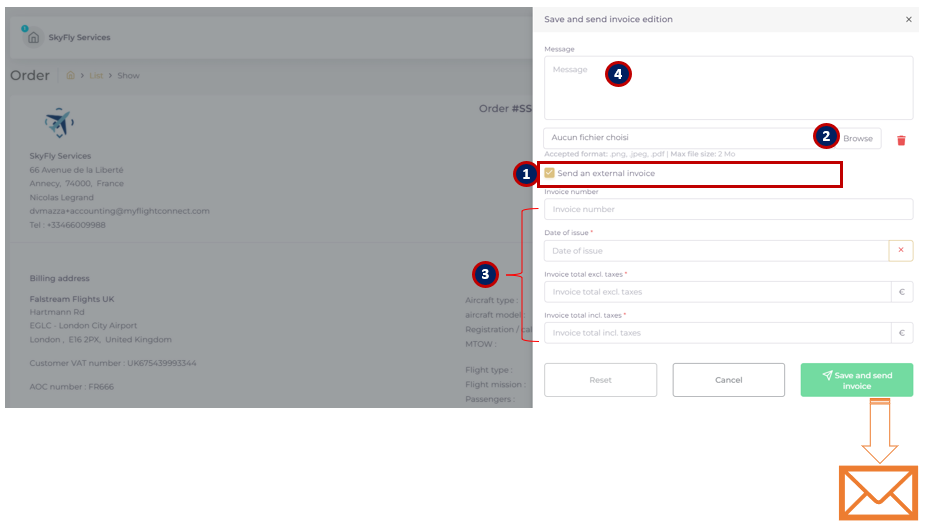Click euro symbol beside total excl. taxes

(x=900, y=292)
